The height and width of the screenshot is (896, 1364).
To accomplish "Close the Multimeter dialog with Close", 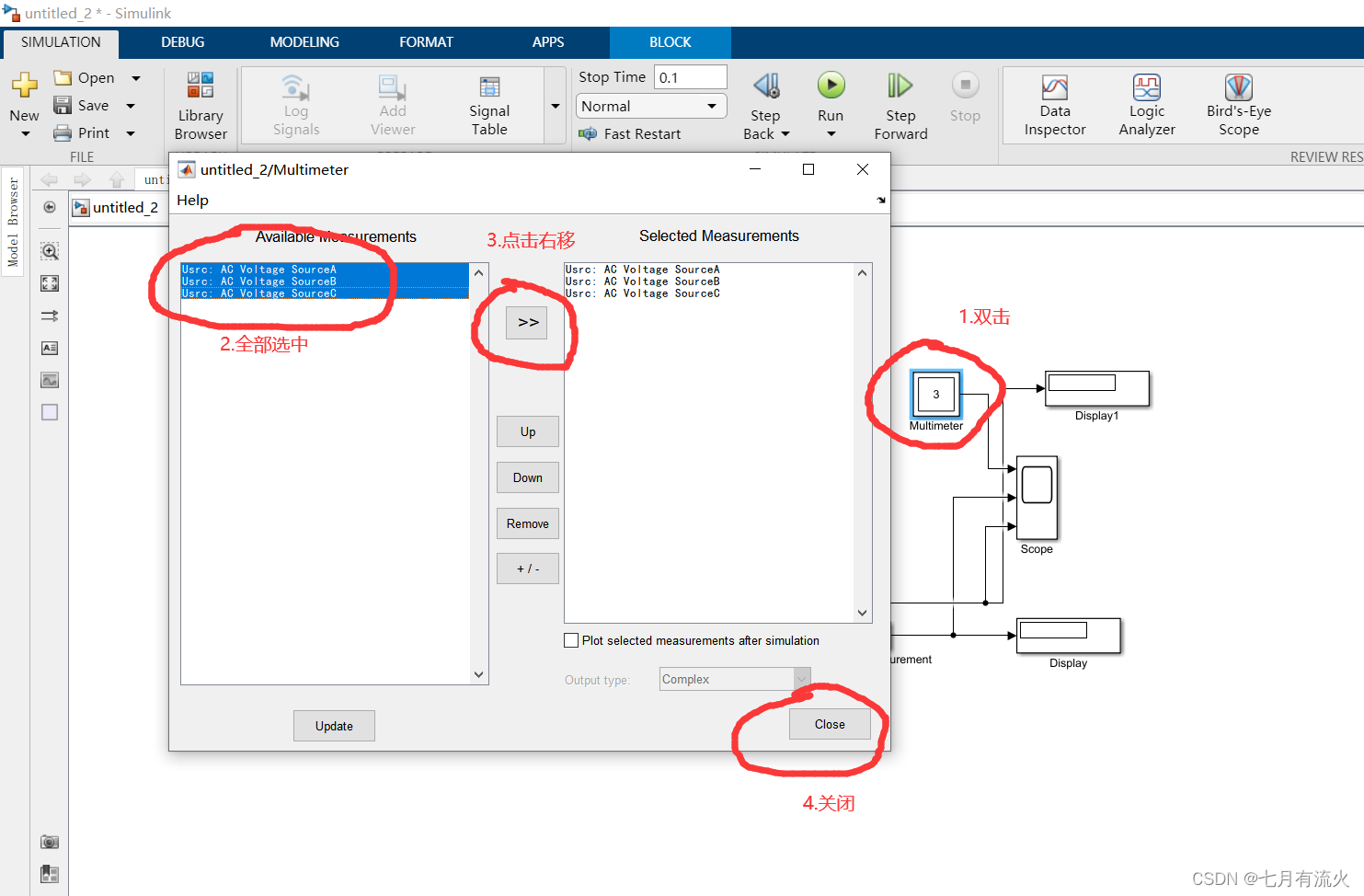I will pos(830,724).
